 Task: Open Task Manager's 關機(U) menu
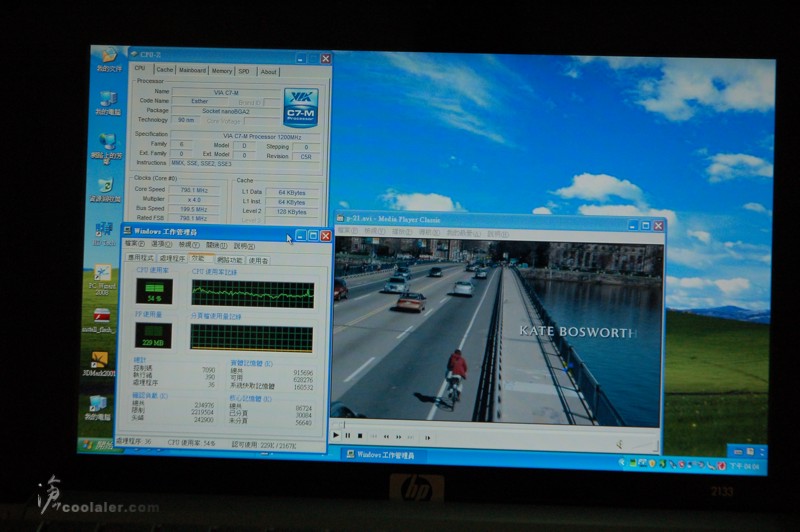[217, 245]
